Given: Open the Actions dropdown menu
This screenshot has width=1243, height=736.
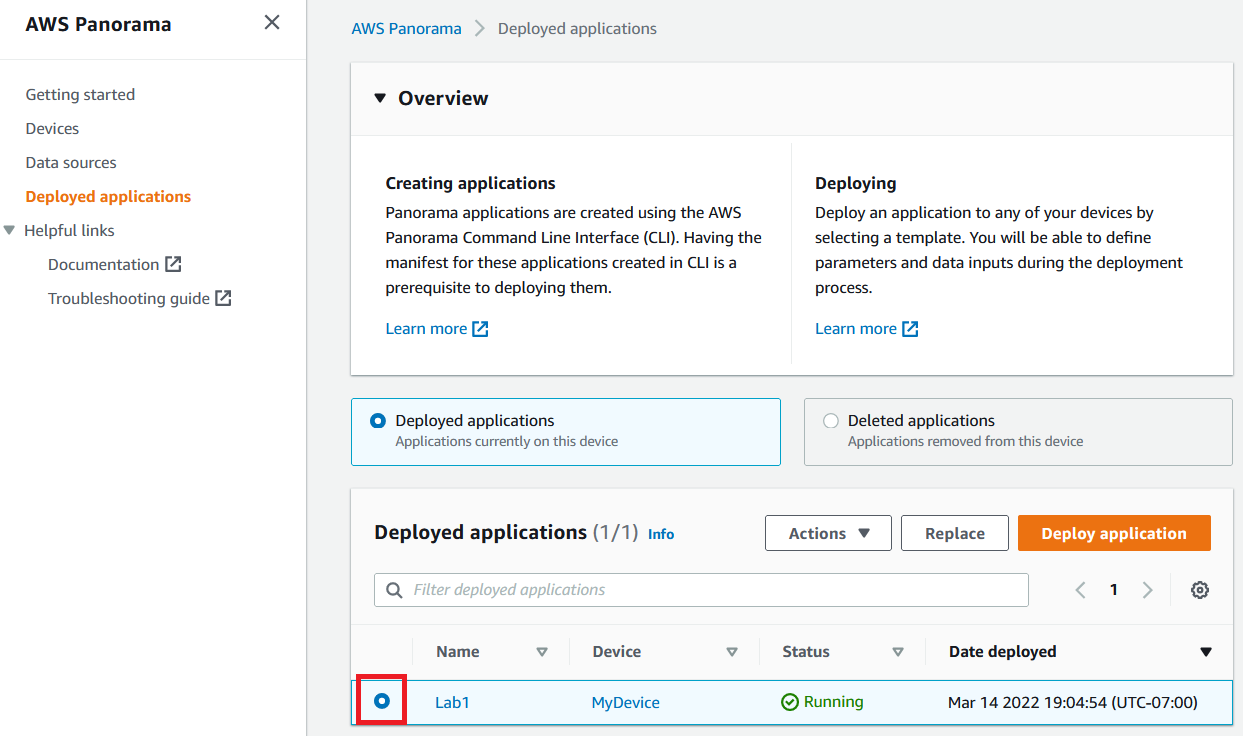Looking at the screenshot, I should 829,533.
